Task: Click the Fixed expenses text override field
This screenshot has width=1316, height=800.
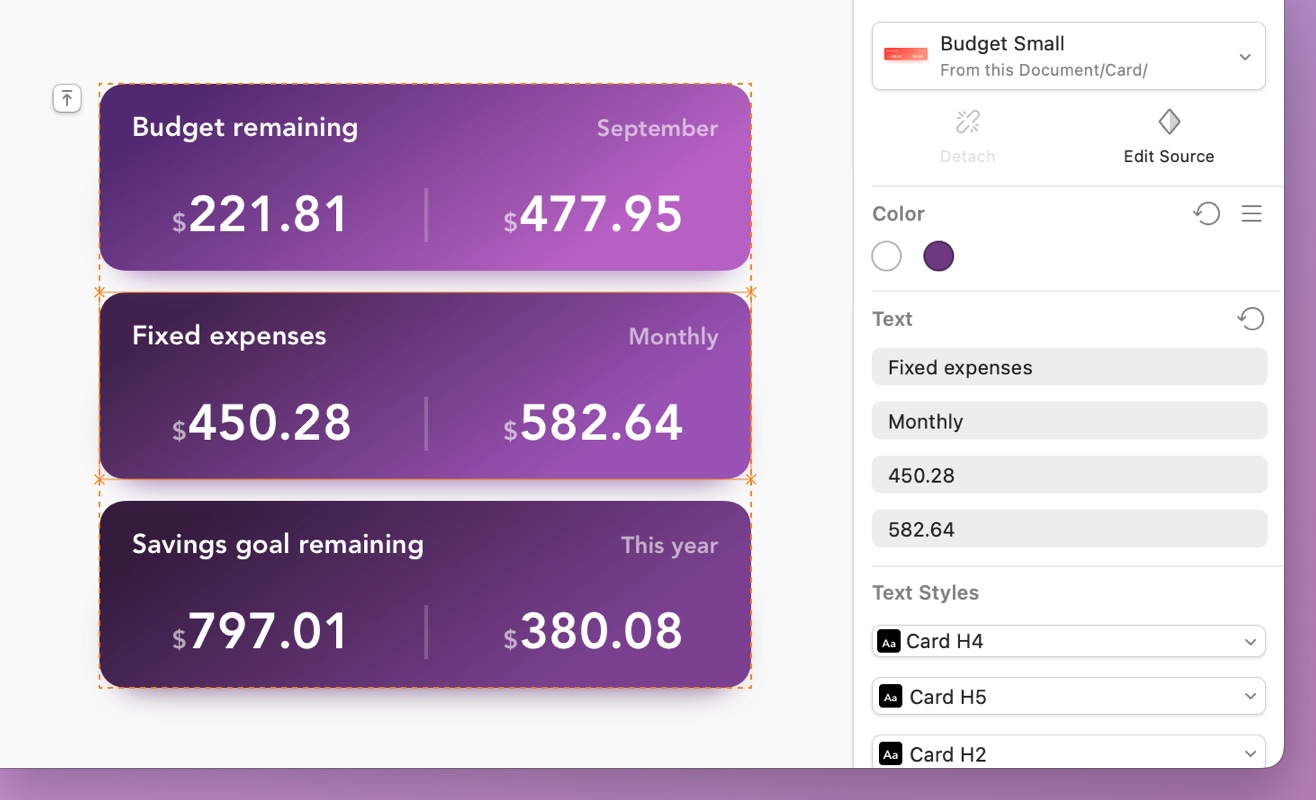Action: 1068,367
